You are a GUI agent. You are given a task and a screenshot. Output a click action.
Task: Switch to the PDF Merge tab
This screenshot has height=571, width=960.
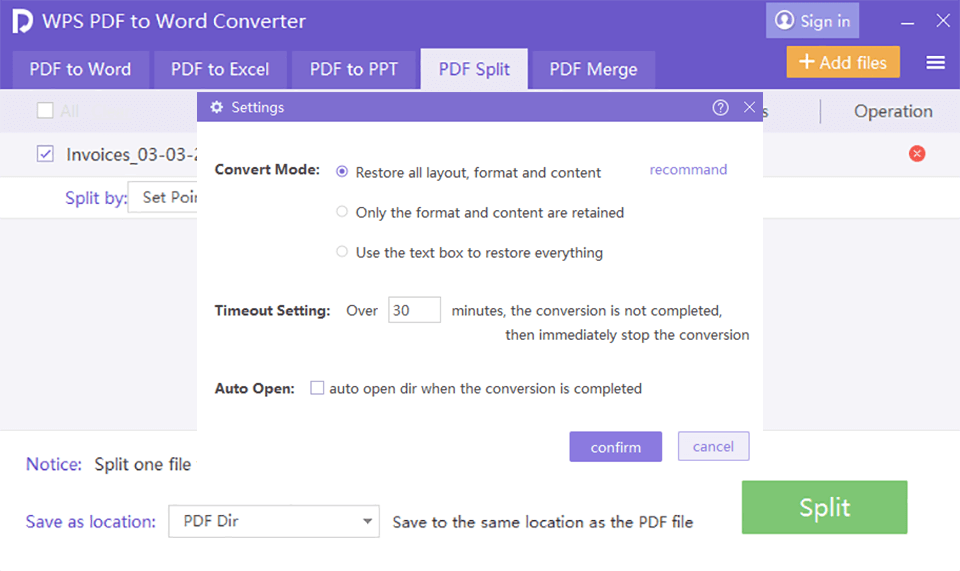(x=593, y=70)
